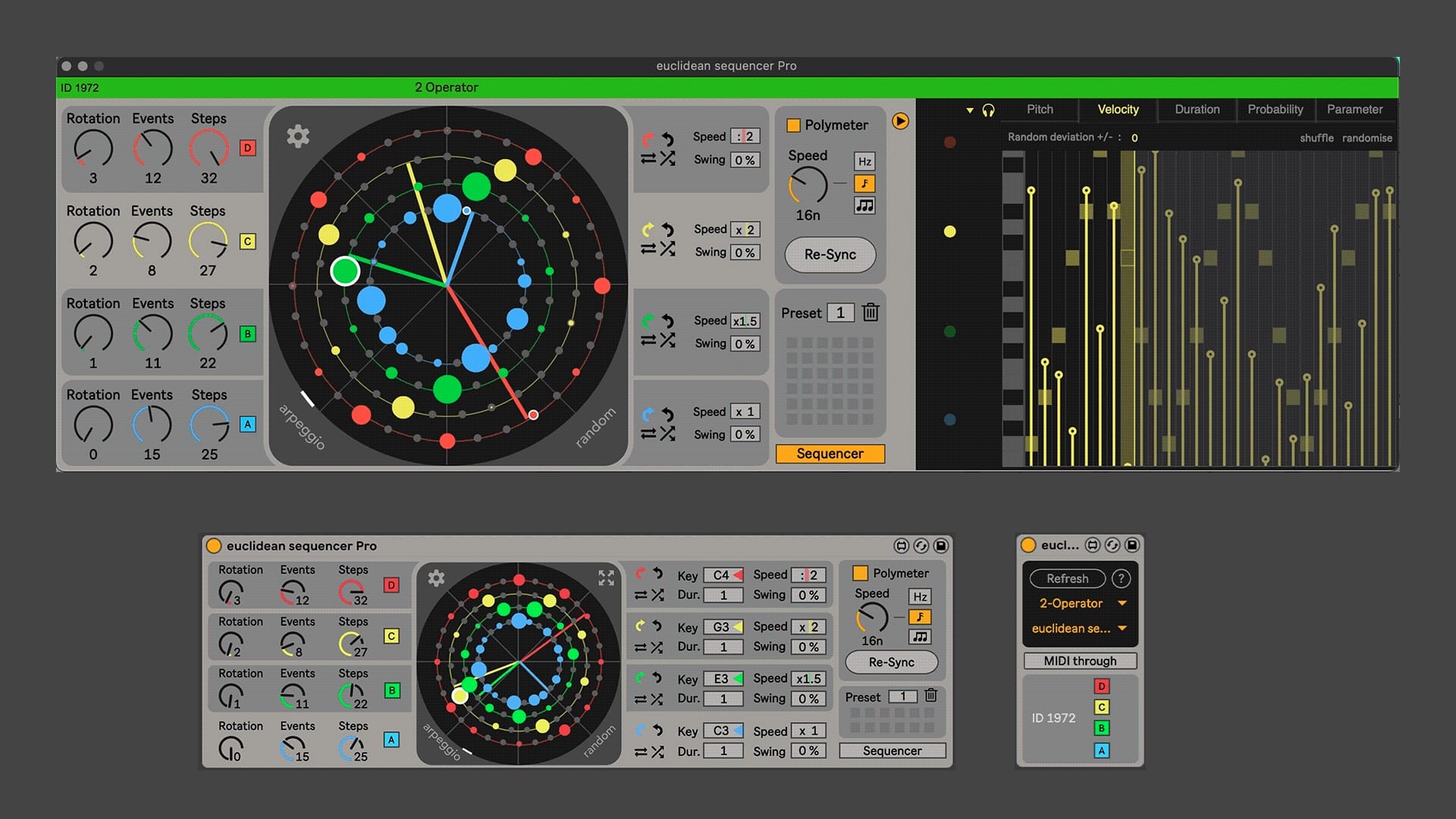Toggle Polymeter checkbox in the large window

(x=793, y=125)
